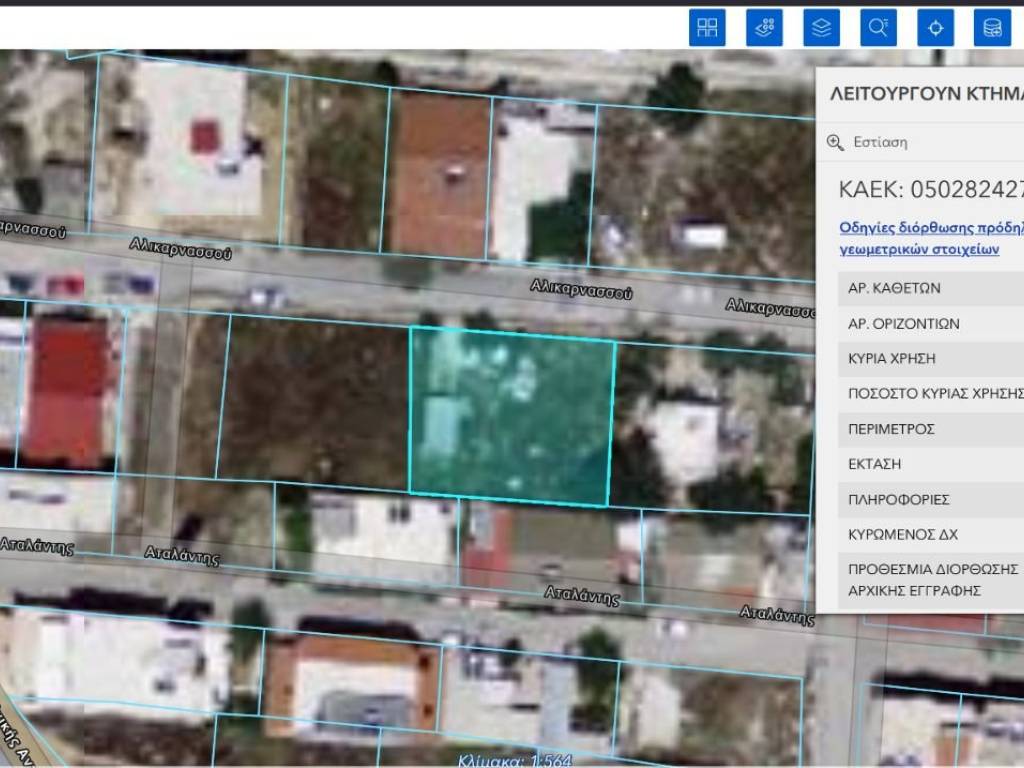Click the zoom magnifier icon beside Εστίαση
Screen dimensions: 1024x768
point(836,142)
